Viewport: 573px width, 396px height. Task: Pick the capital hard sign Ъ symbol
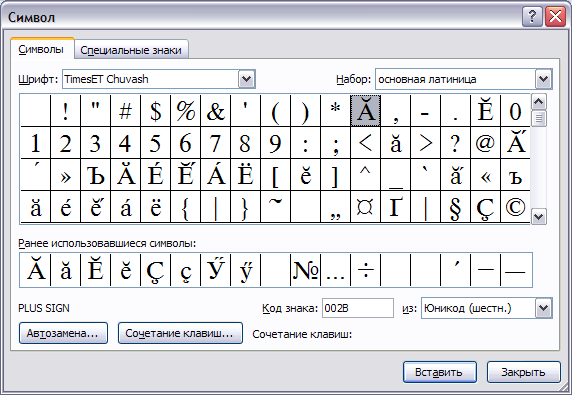tap(95, 175)
